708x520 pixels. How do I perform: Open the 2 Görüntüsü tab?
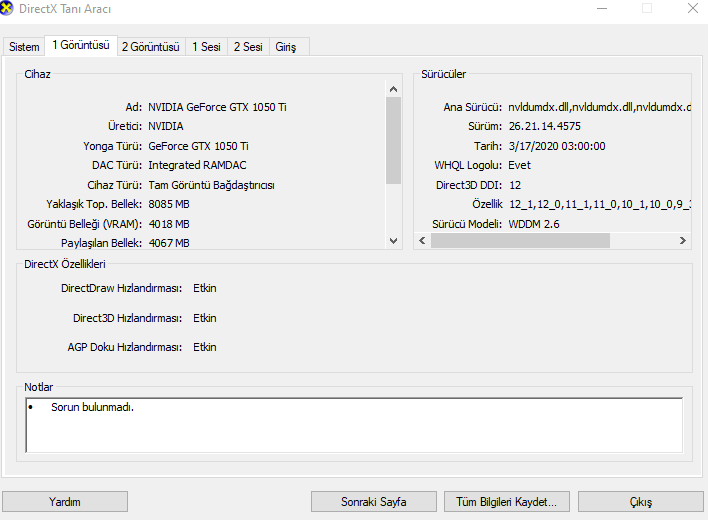pyautogui.click(x=151, y=47)
